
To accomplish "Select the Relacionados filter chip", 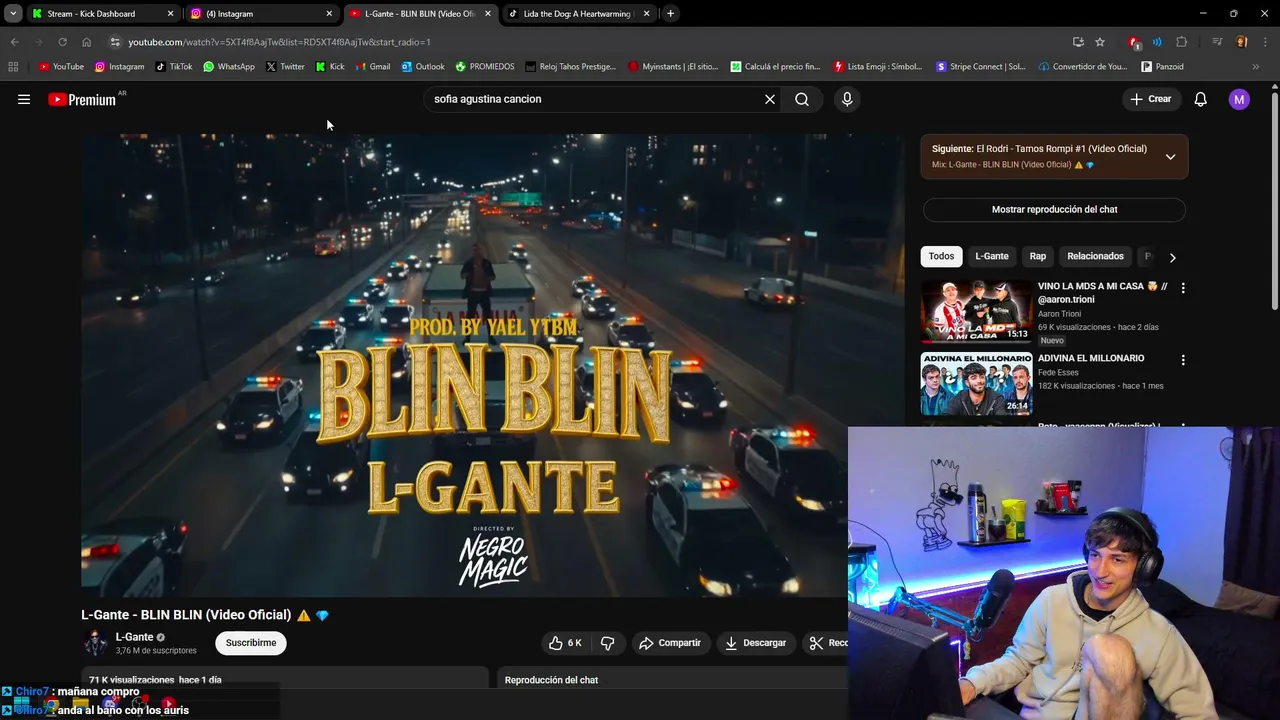I will coord(1095,256).
